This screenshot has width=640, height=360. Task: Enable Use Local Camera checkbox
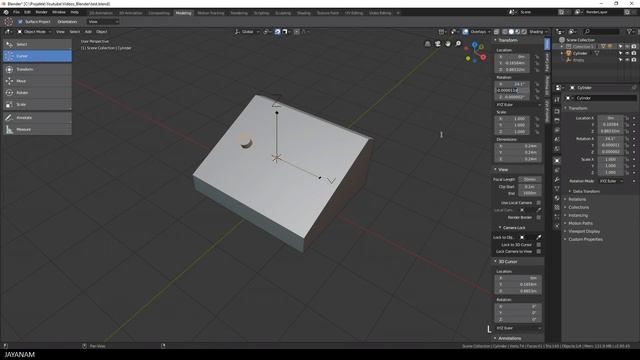coord(538,203)
